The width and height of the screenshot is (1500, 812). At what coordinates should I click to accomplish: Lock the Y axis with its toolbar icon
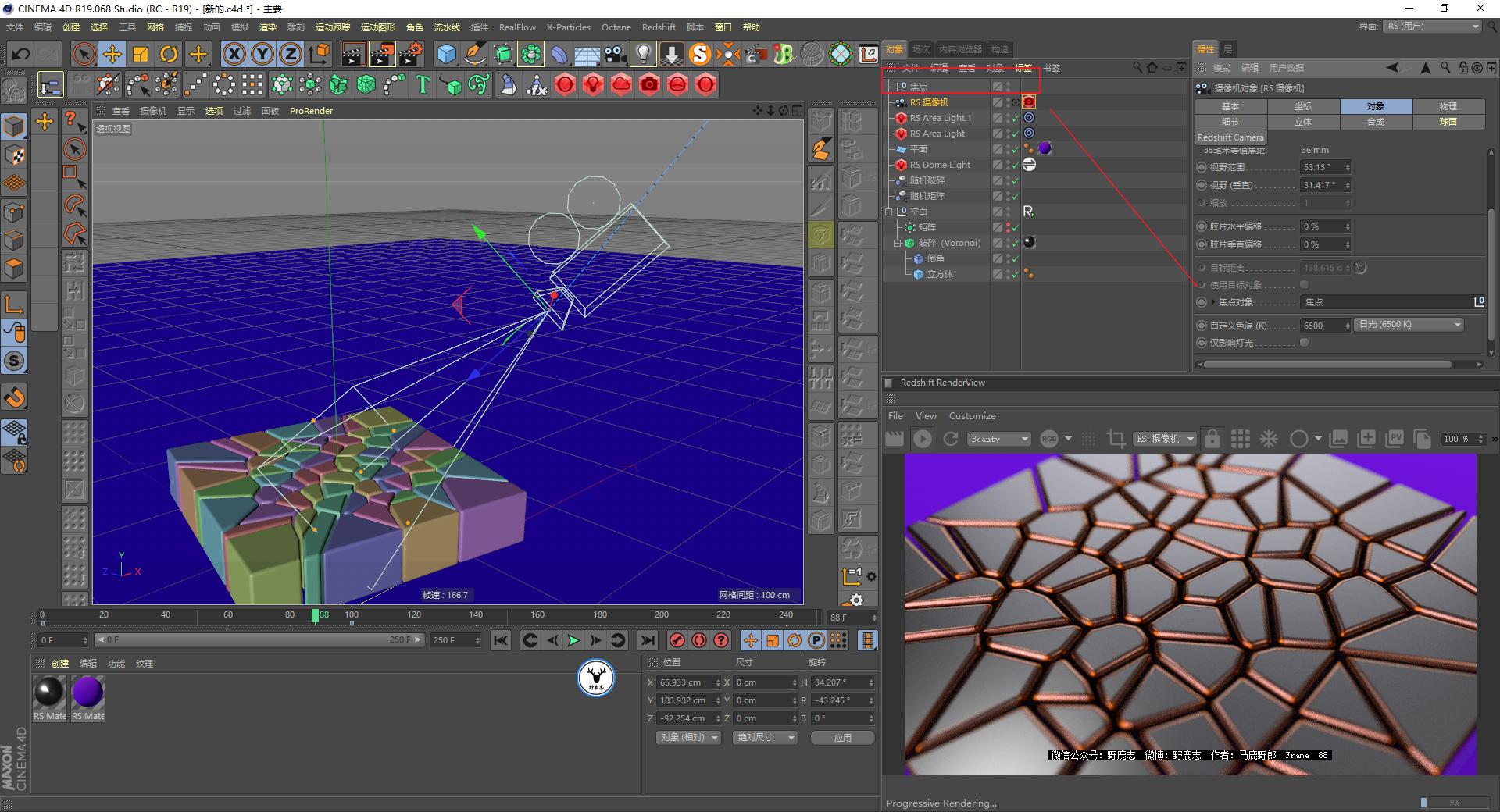pos(262,54)
